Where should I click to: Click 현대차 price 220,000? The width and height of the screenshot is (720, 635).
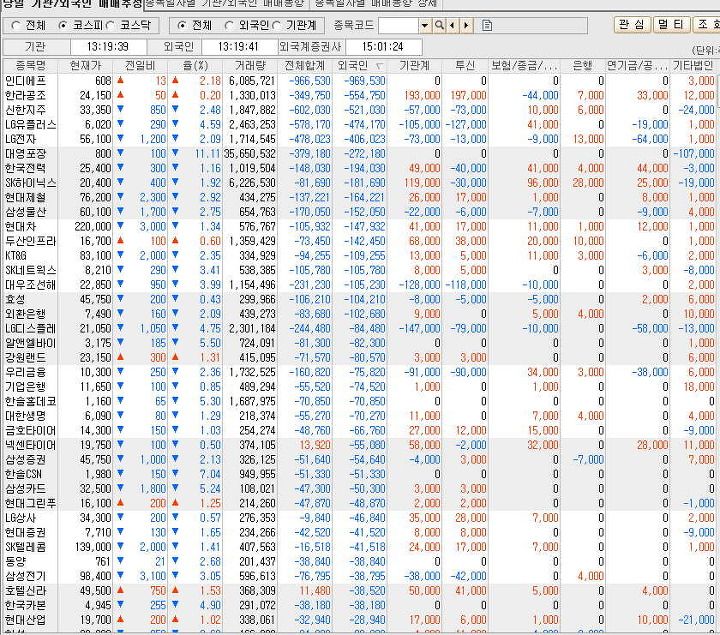93,227
